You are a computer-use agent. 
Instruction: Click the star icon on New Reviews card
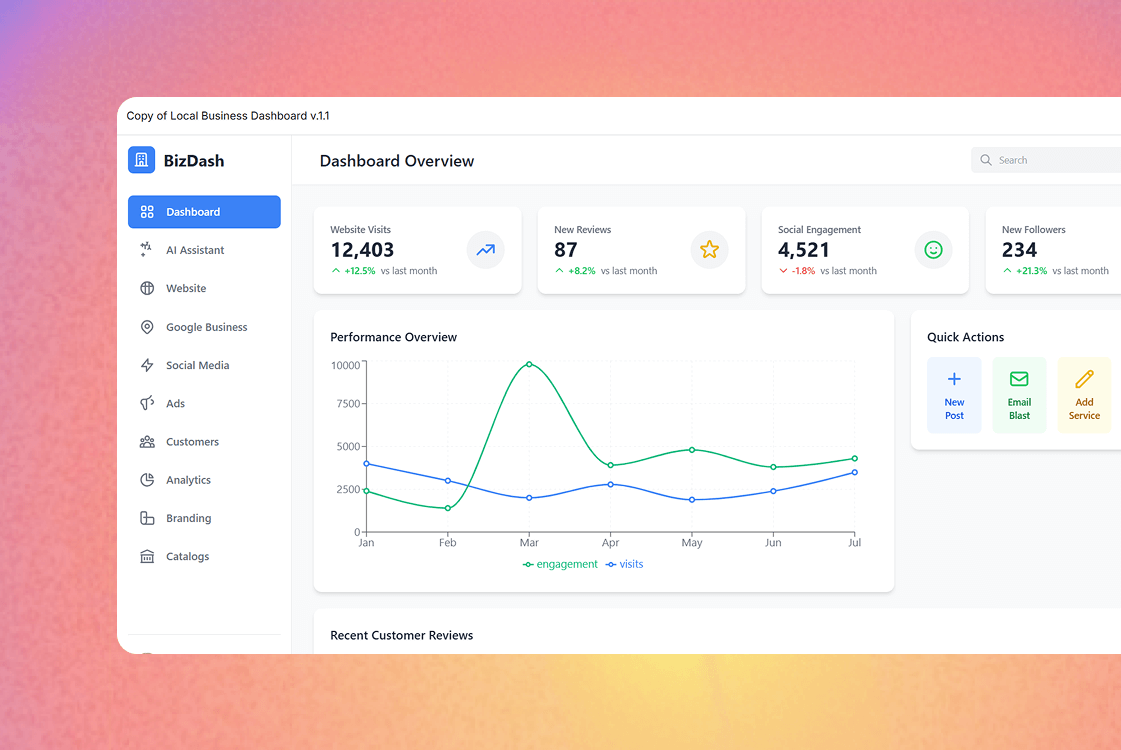click(x=710, y=250)
